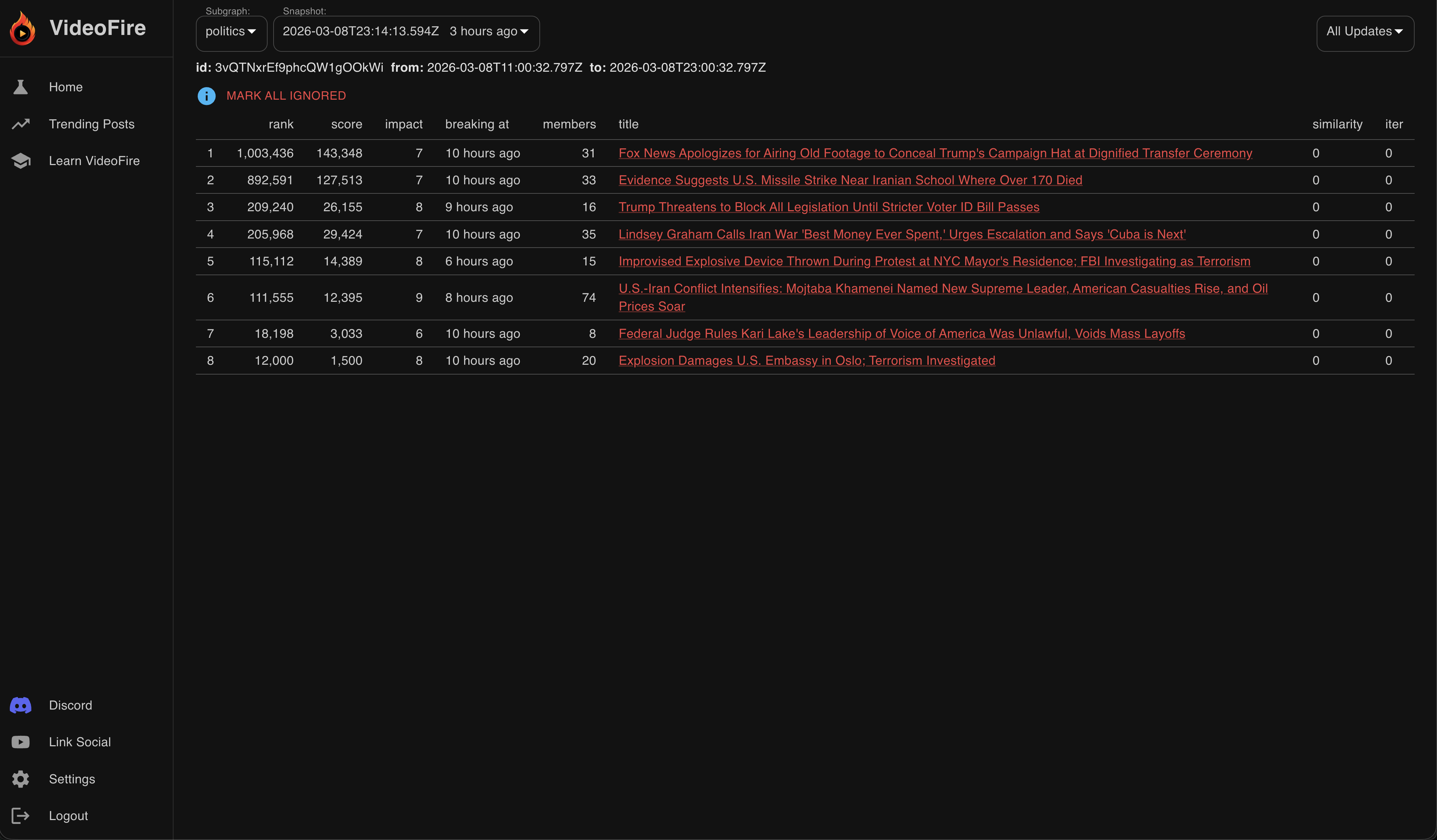Click rank value 115,112
The image size is (1437, 840).
click(271, 261)
